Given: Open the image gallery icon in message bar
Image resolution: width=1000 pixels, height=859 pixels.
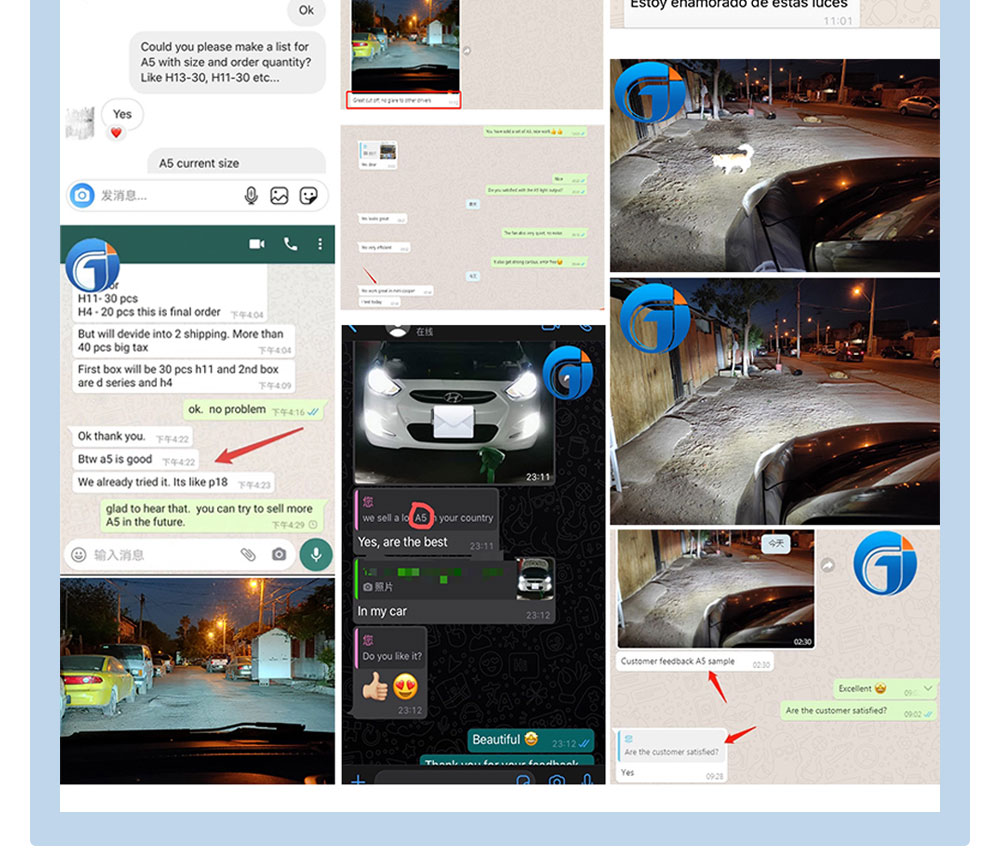Looking at the screenshot, I should tap(279, 196).
